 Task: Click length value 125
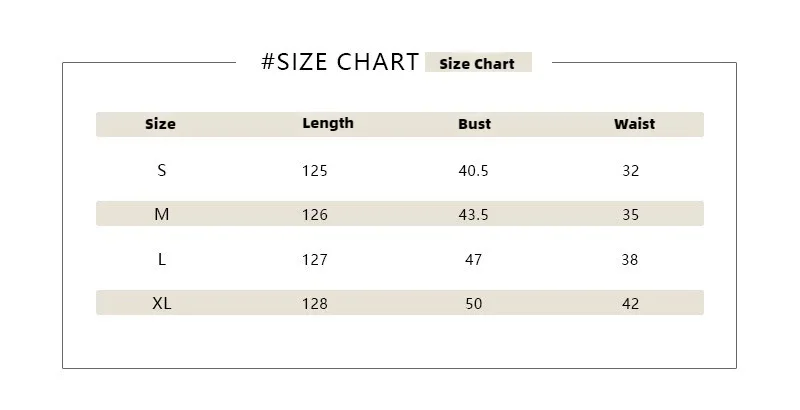tap(315, 170)
